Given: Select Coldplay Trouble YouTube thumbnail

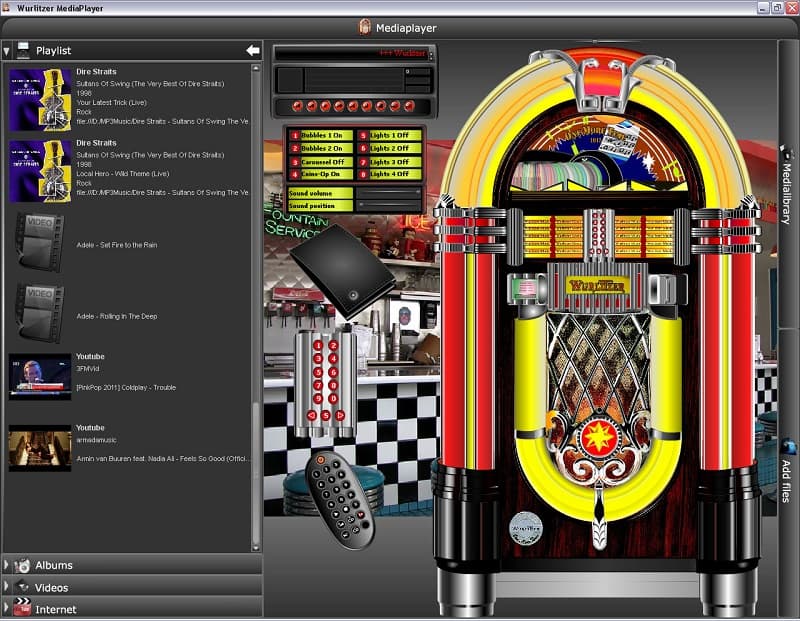Looking at the screenshot, I should 40,376.
